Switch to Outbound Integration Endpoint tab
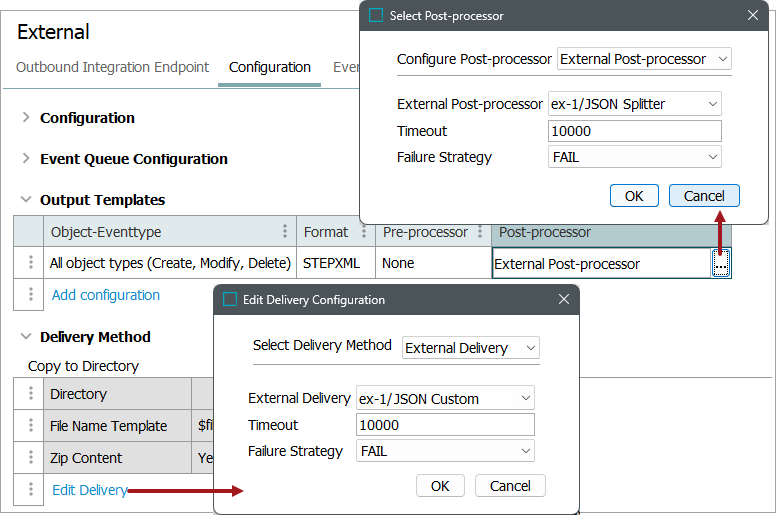The width and height of the screenshot is (776, 515). pos(113,67)
